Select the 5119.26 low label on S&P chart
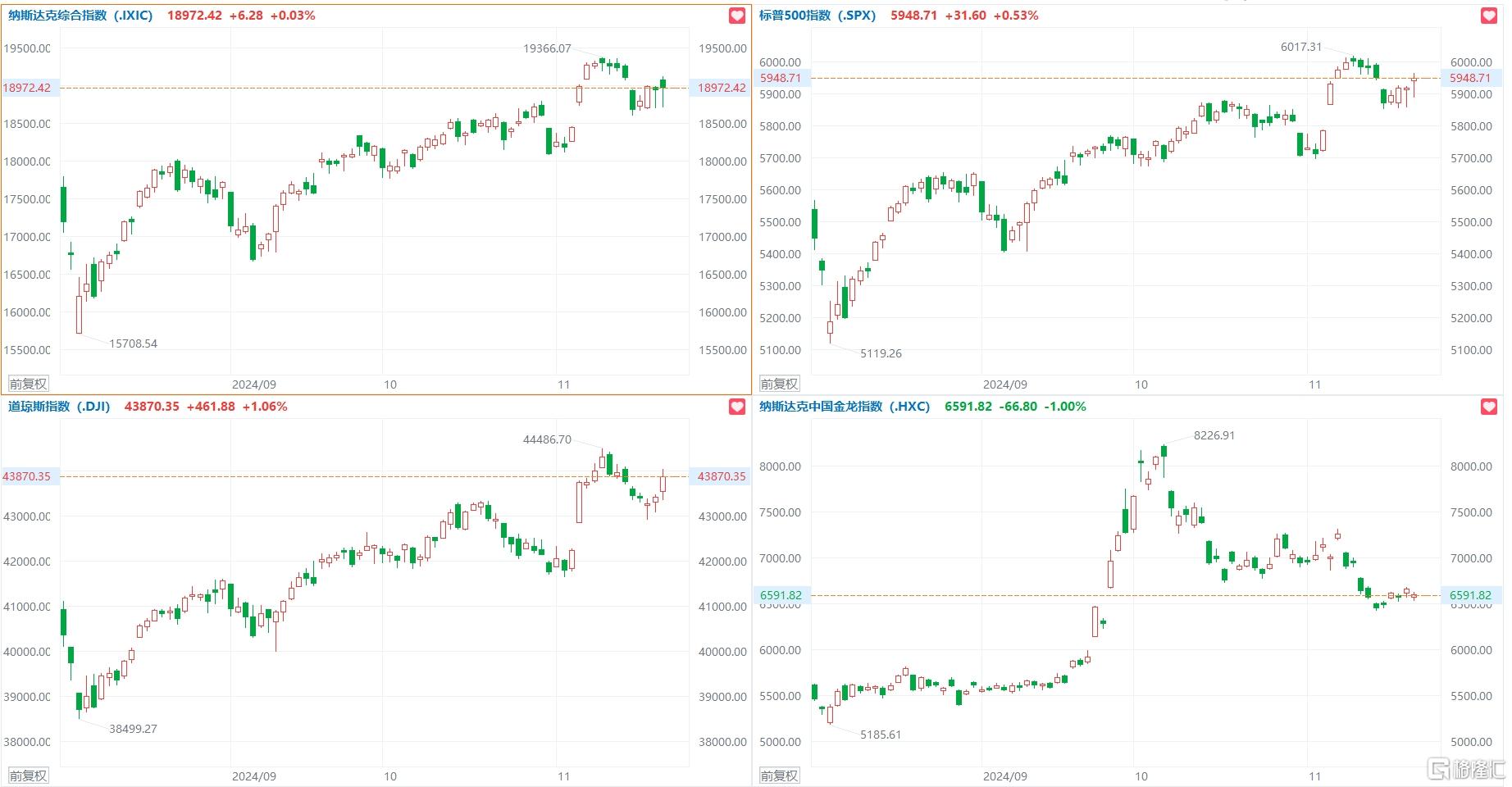The height and width of the screenshot is (787, 1512). (881, 353)
